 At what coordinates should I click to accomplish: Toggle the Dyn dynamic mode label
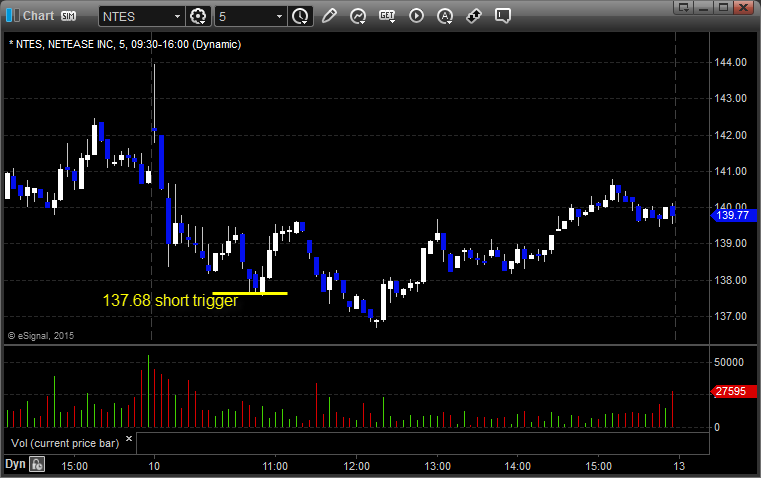coord(15,464)
